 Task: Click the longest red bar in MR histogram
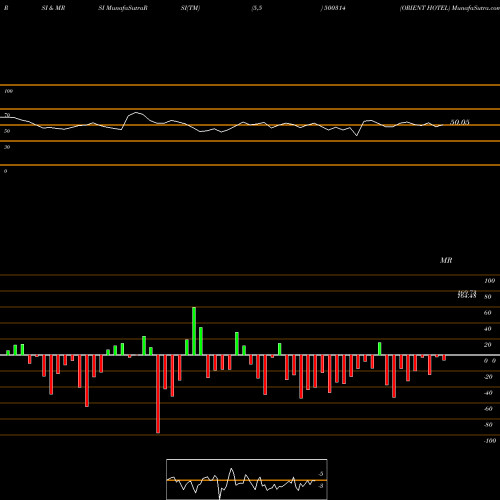coord(158,394)
